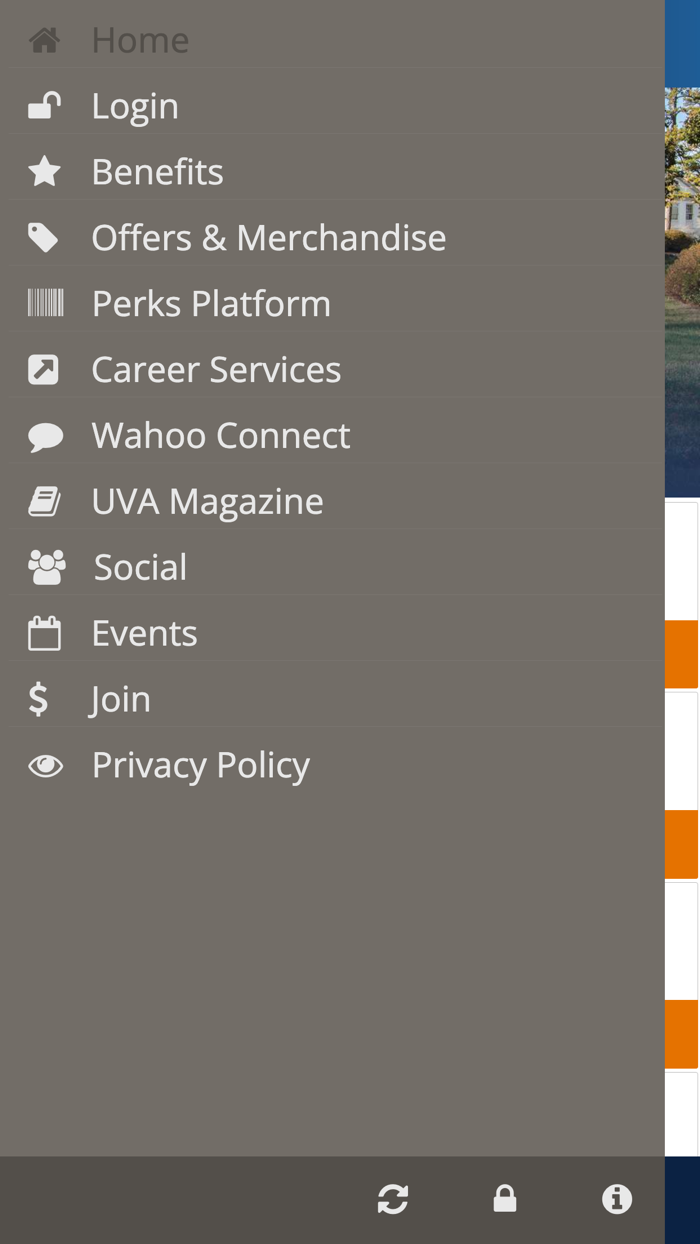Click the Career Services external link icon

pyautogui.click(x=44, y=369)
